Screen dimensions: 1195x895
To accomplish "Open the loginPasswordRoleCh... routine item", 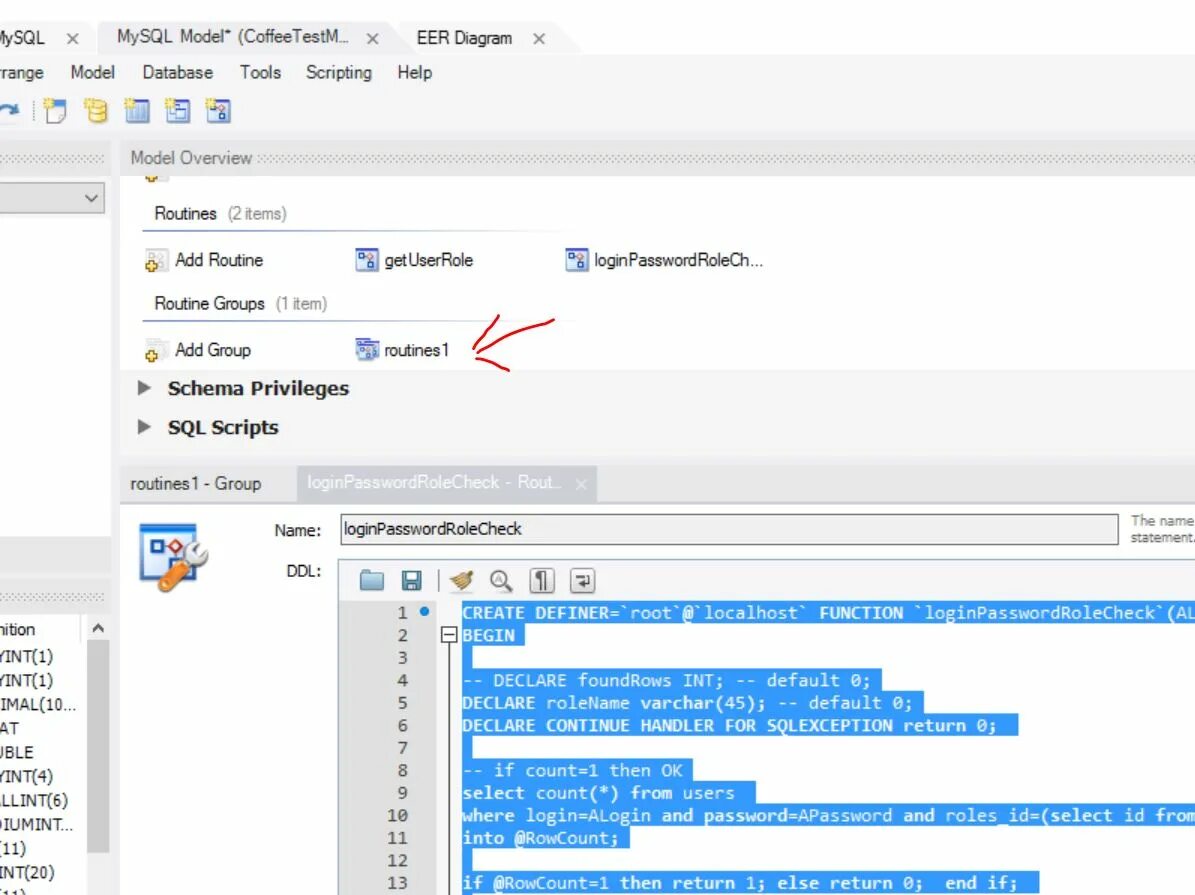I will click(664, 260).
